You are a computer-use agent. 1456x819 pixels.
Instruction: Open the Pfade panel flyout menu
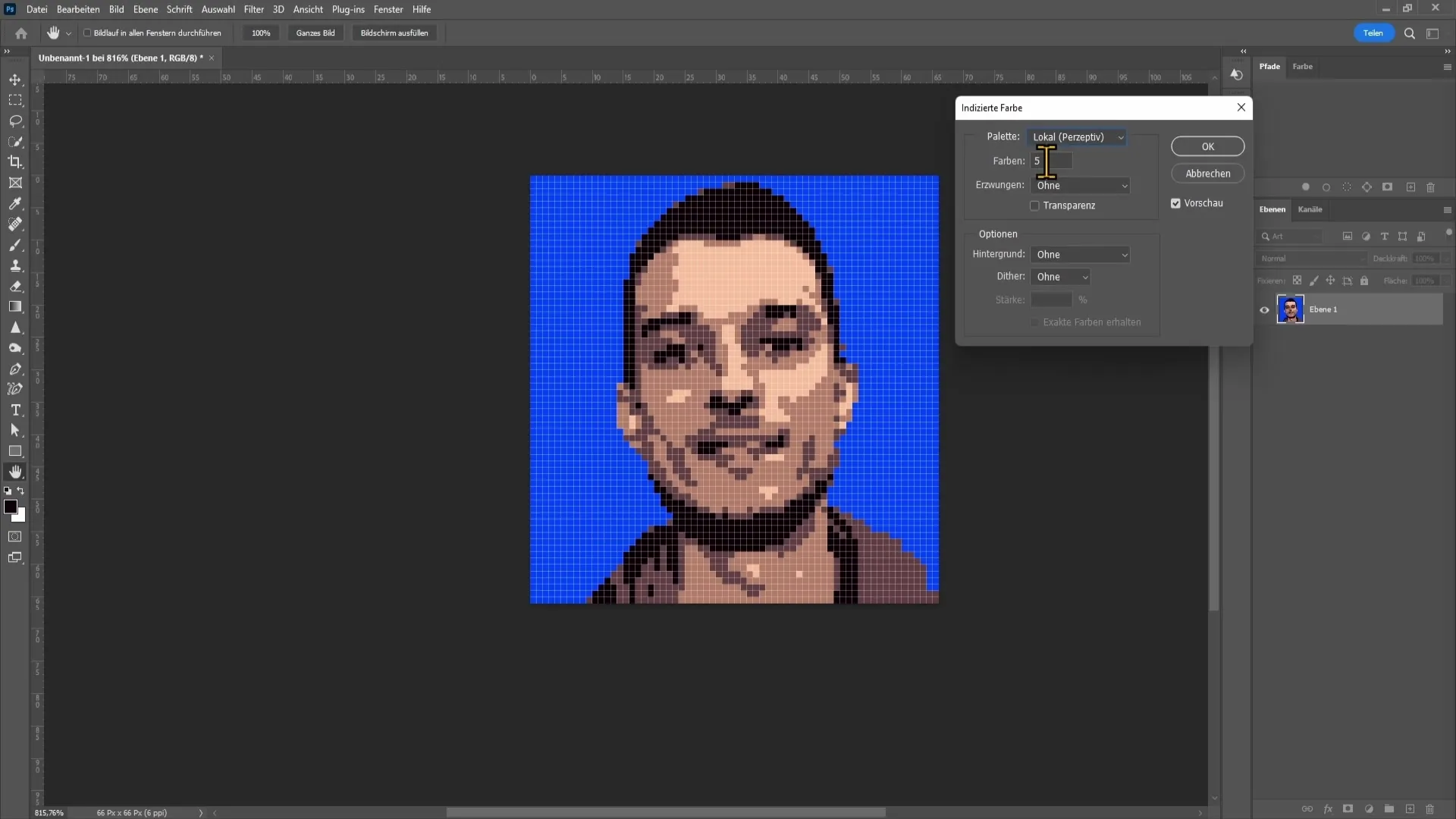(1447, 67)
